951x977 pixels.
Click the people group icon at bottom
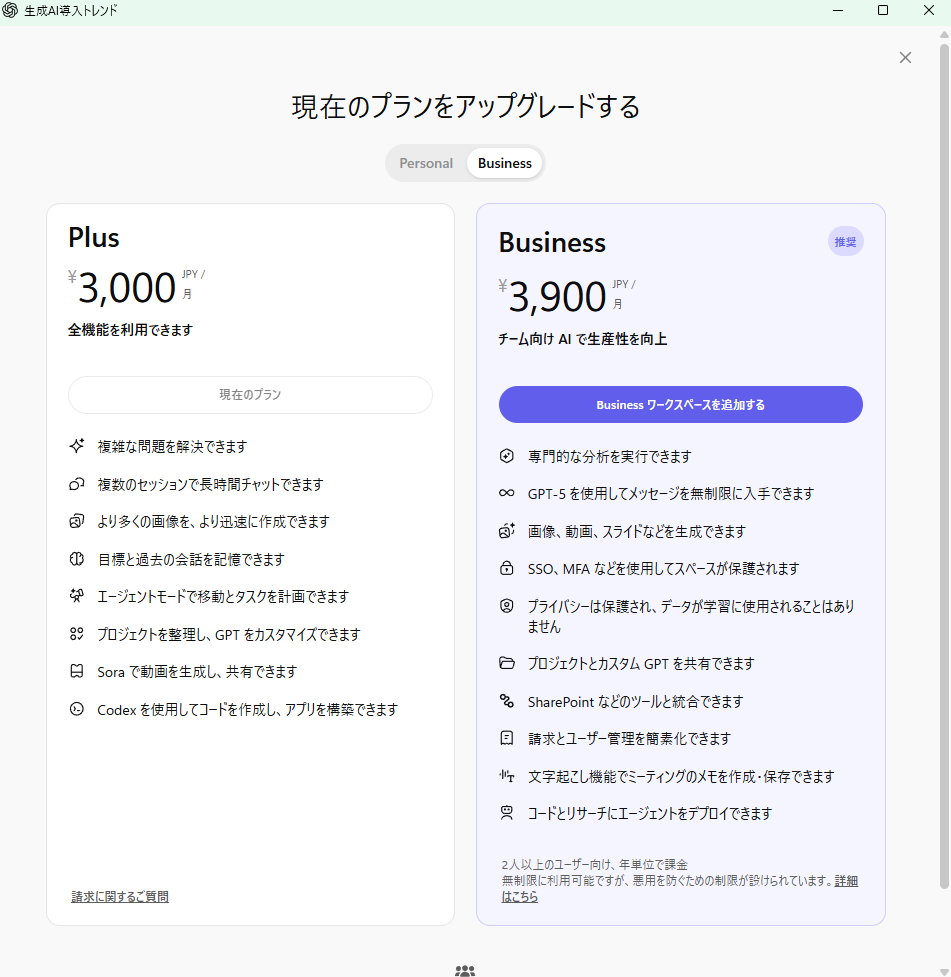[x=465, y=970]
